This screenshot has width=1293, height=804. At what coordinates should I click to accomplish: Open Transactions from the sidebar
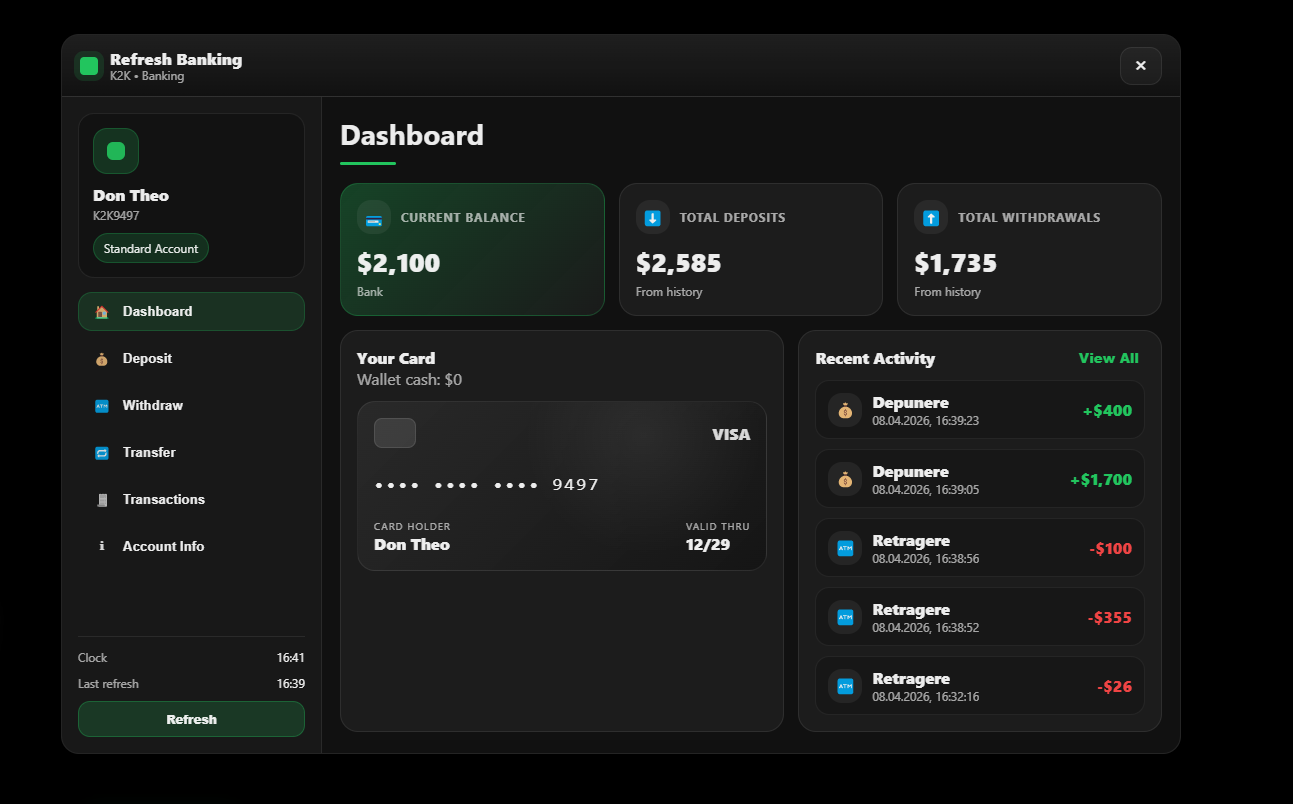[x=163, y=500]
